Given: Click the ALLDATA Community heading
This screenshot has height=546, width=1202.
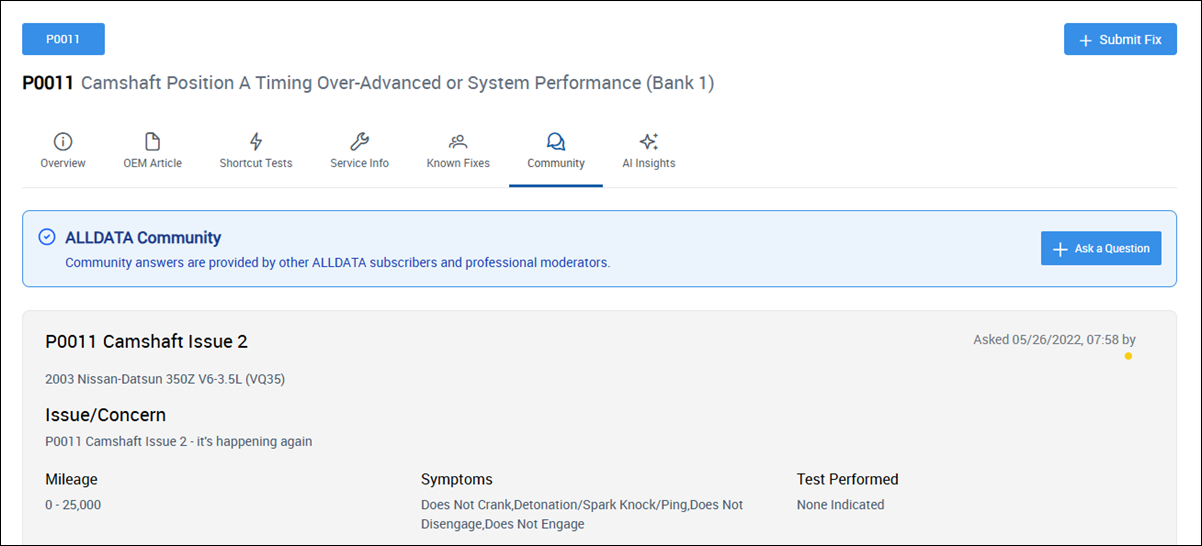Looking at the screenshot, I should (143, 238).
